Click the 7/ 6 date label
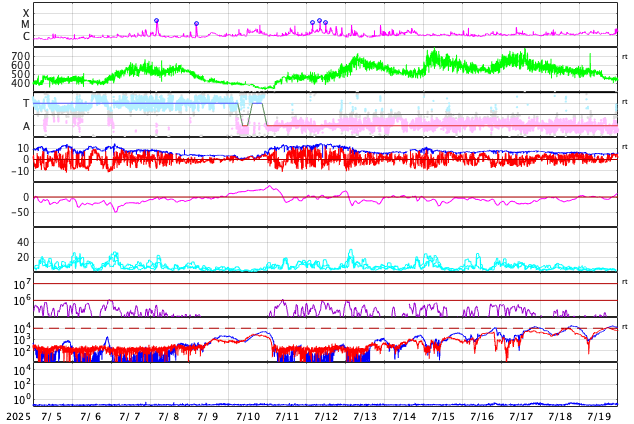634x424 pixels. coord(91,417)
